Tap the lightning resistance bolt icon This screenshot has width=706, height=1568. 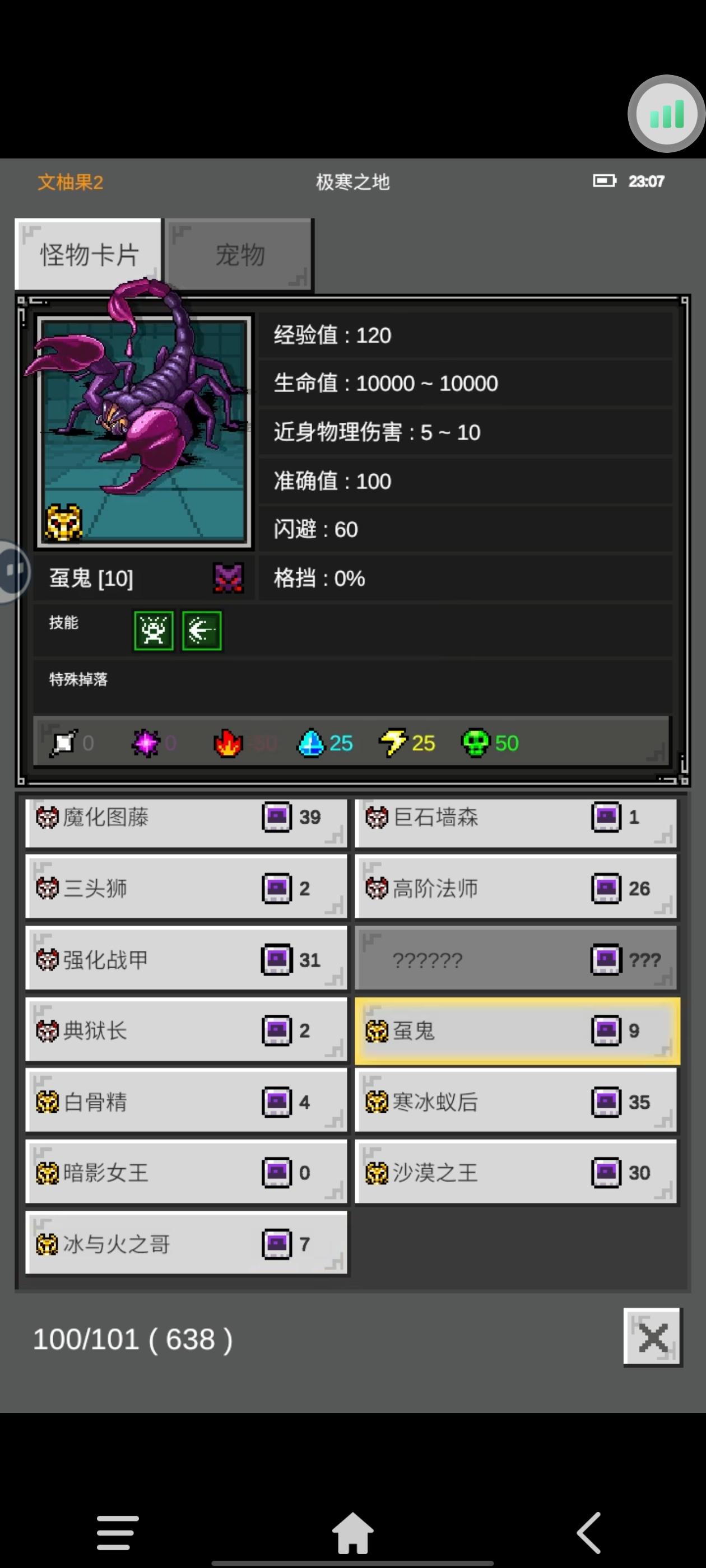[x=393, y=743]
